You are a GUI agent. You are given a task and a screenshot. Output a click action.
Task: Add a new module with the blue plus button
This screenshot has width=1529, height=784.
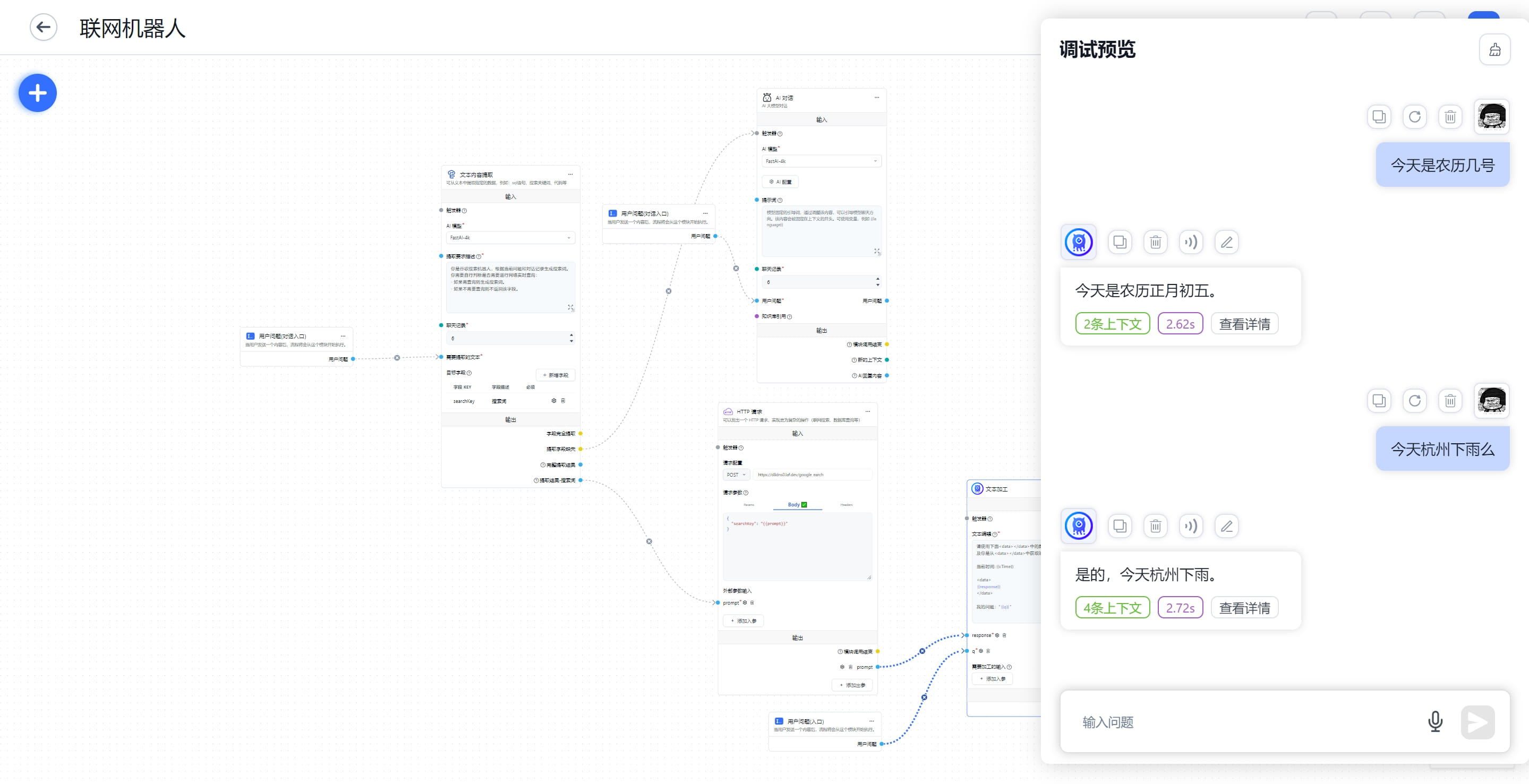point(37,93)
